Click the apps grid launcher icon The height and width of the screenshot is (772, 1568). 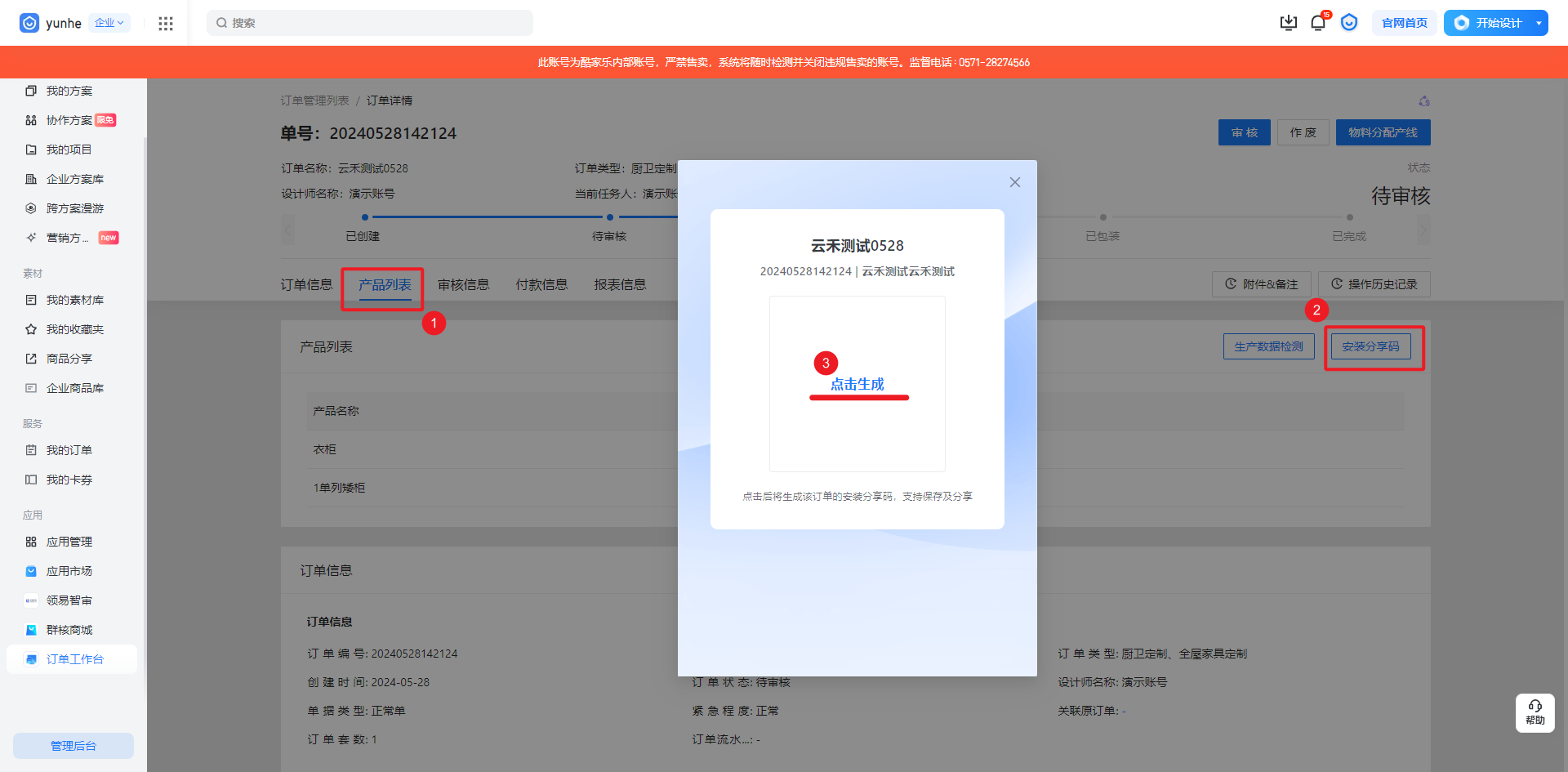coord(166,23)
